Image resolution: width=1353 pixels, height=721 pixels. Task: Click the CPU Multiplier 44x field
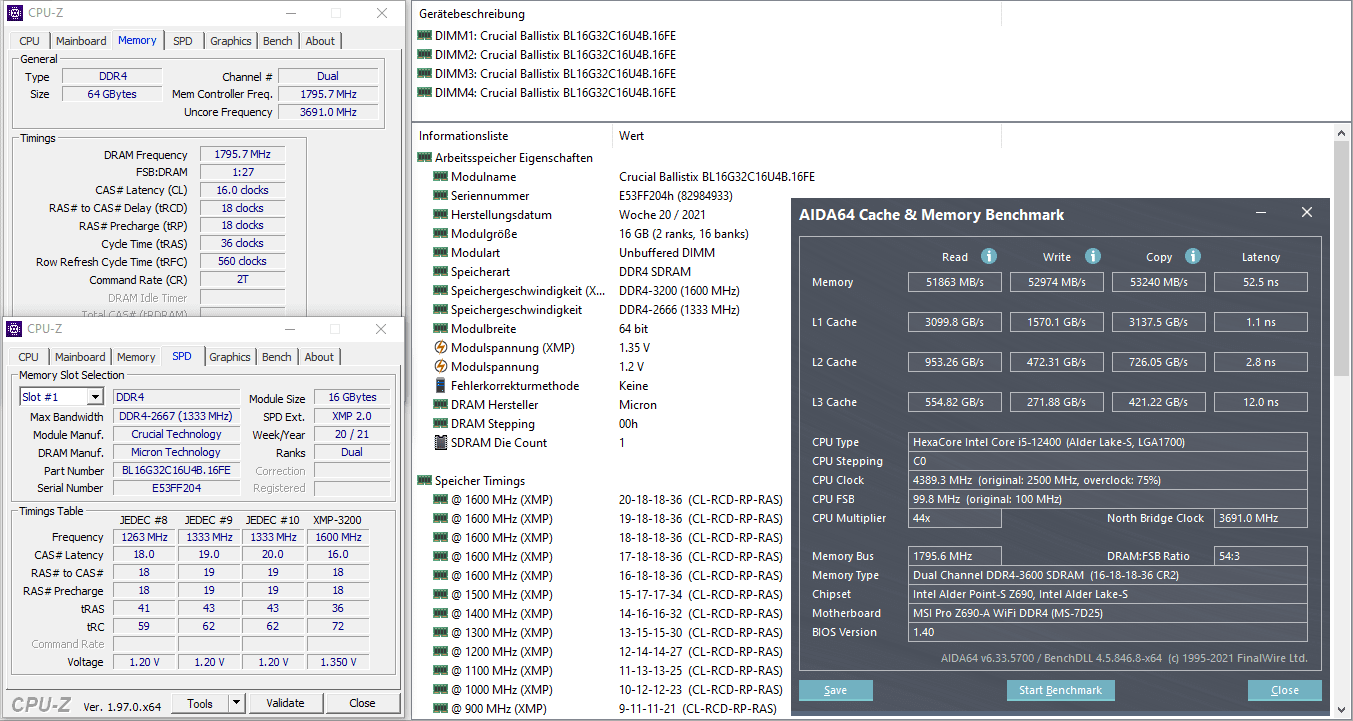(955, 518)
